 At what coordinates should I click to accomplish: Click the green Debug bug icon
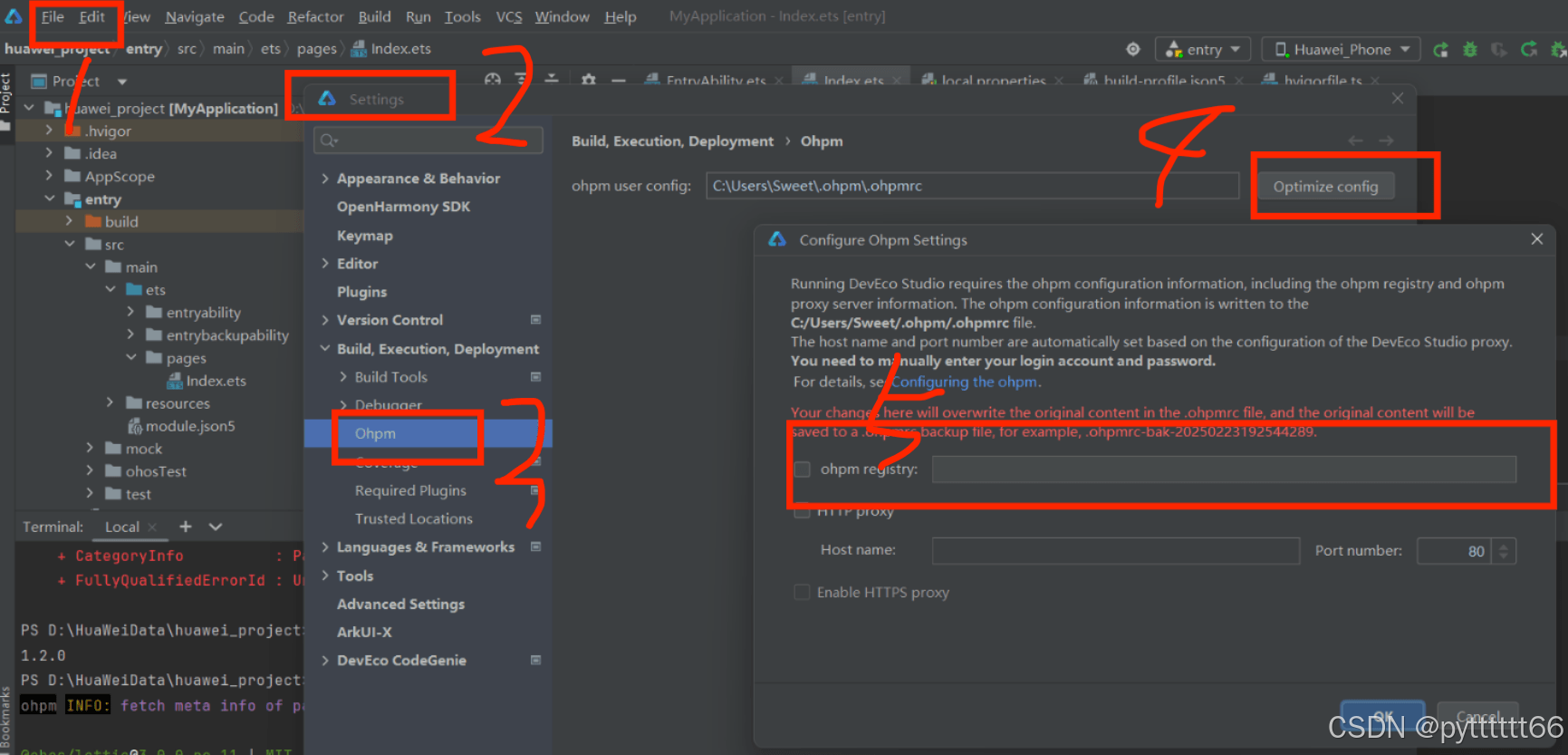1469,49
